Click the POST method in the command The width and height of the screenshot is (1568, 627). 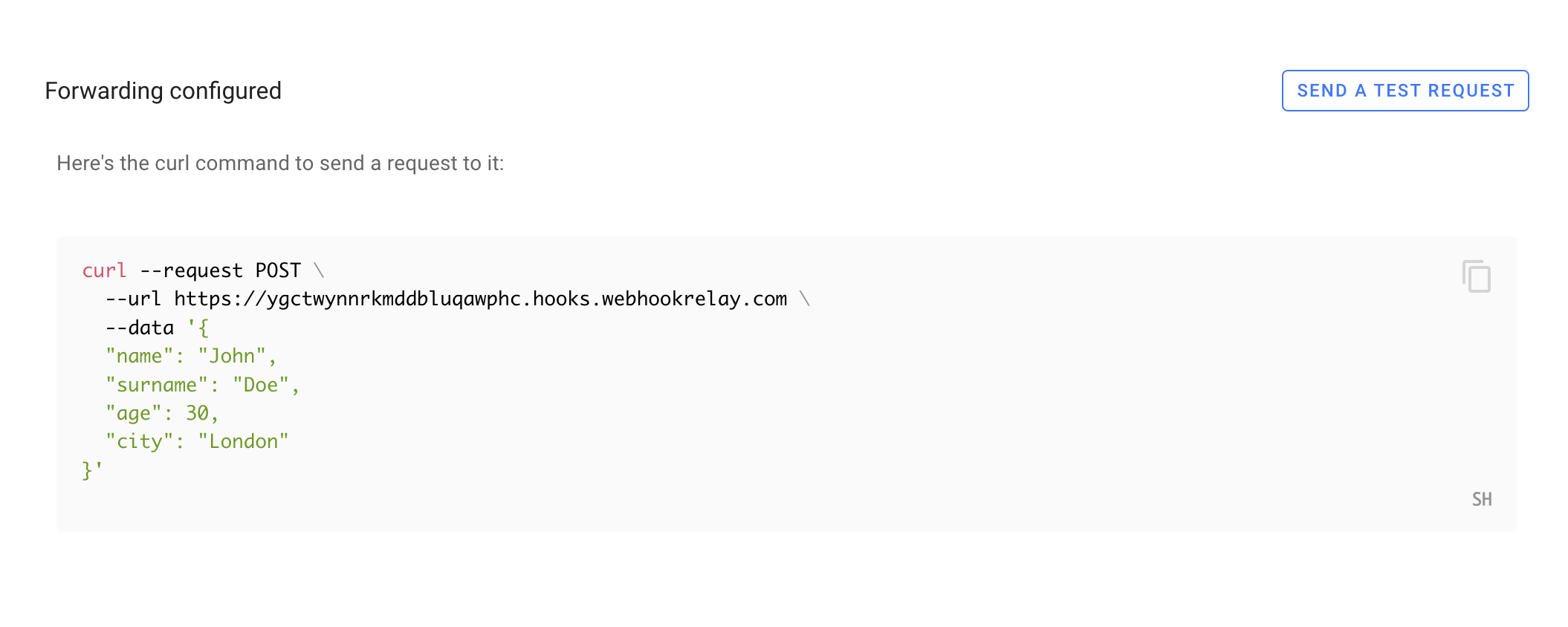278,270
